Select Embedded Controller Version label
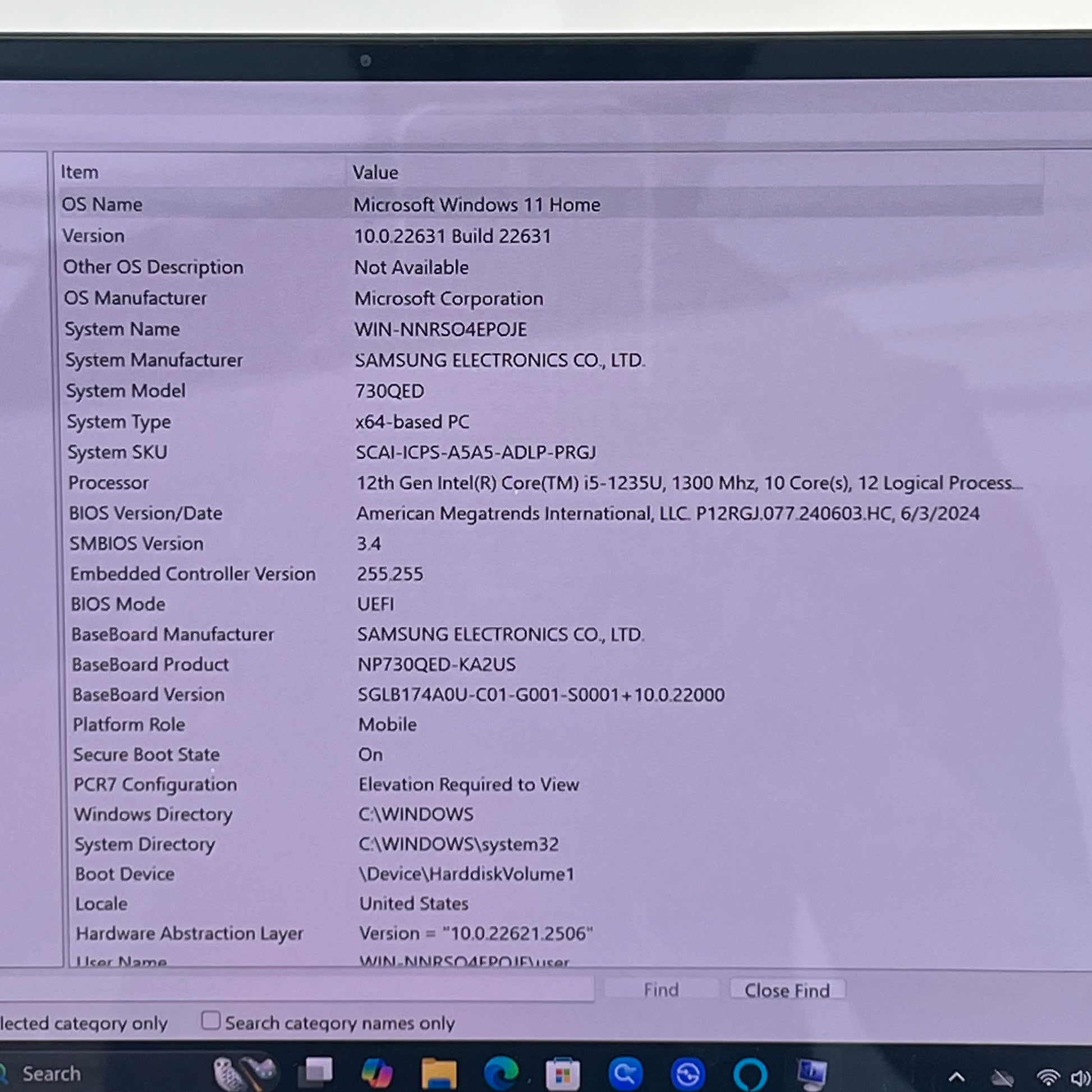This screenshot has height=1092, width=1092. pos(192,573)
